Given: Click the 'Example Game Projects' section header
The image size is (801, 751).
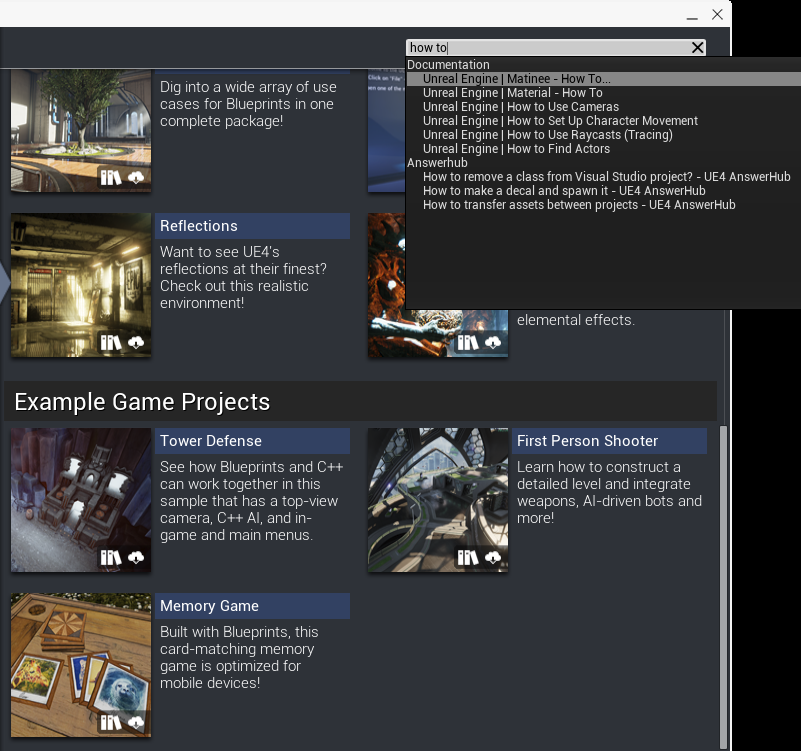Looking at the screenshot, I should pos(360,402).
